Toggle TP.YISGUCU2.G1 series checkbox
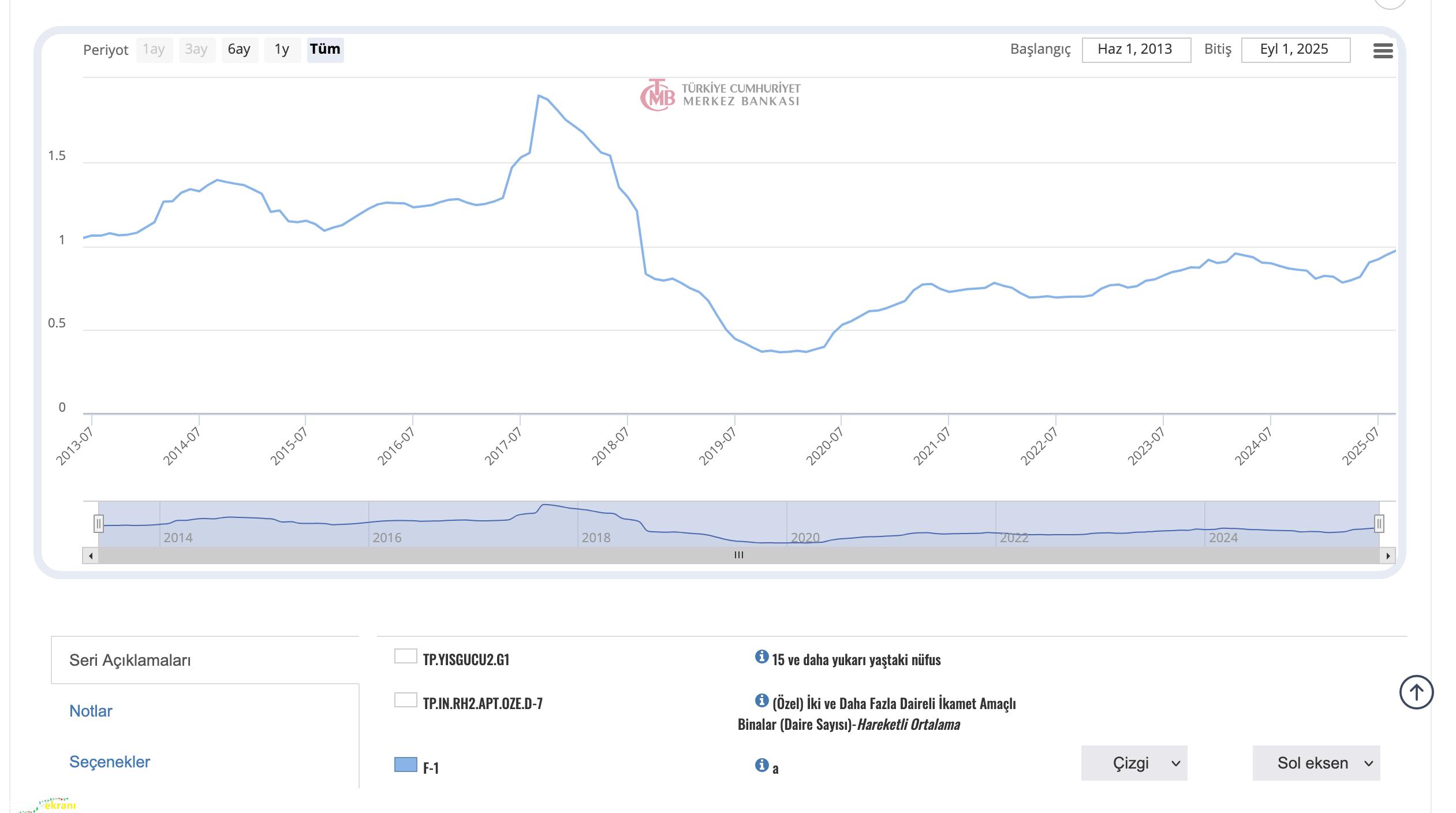The height and width of the screenshot is (813, 1456). tap(405, 656)
